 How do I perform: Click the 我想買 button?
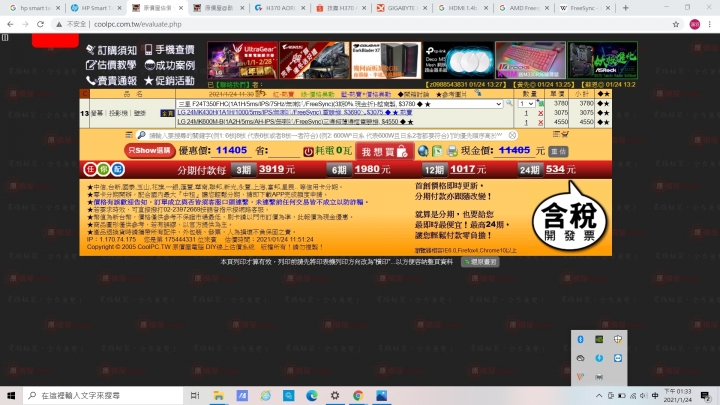click(385, 152)
